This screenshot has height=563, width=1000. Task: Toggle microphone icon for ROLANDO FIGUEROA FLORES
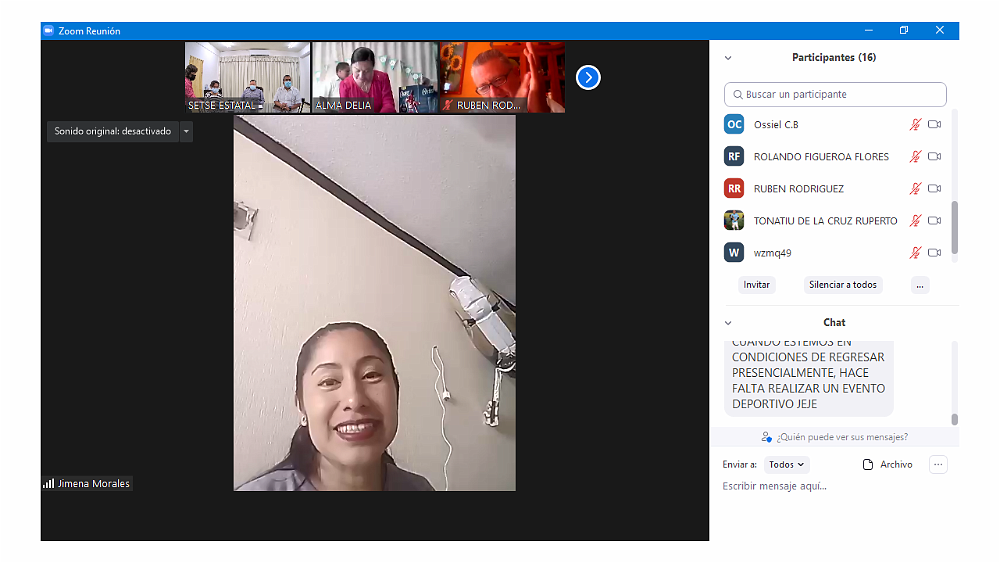point(914,157)
